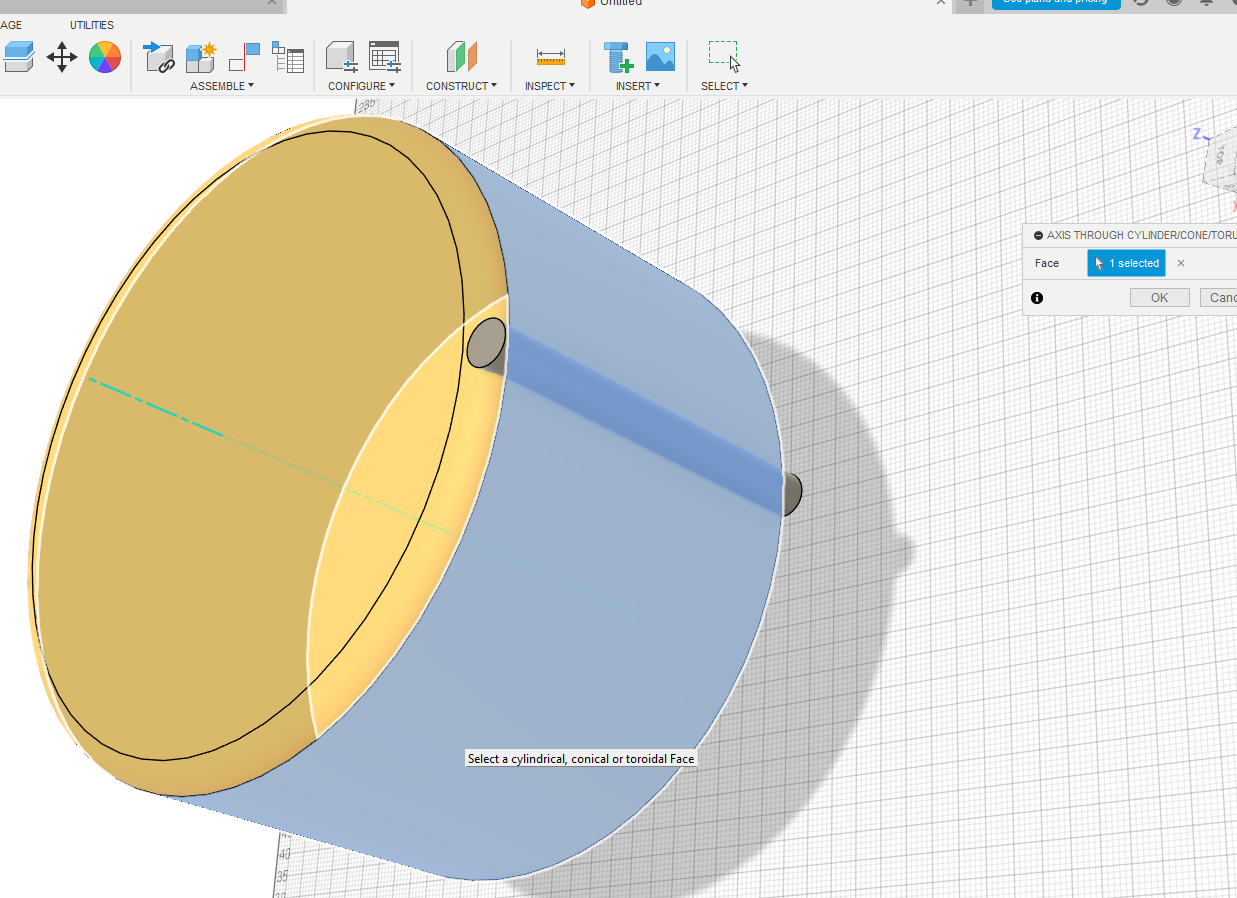Click the Move/Copy four-arrow icon

tap(62, 57)
